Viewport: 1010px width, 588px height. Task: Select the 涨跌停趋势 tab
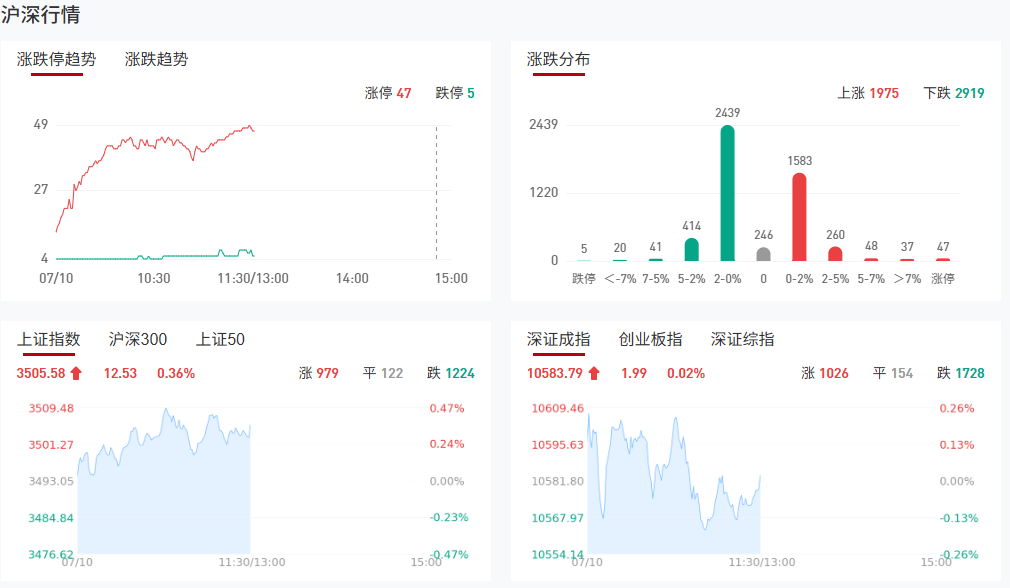(x=57, y=59)
